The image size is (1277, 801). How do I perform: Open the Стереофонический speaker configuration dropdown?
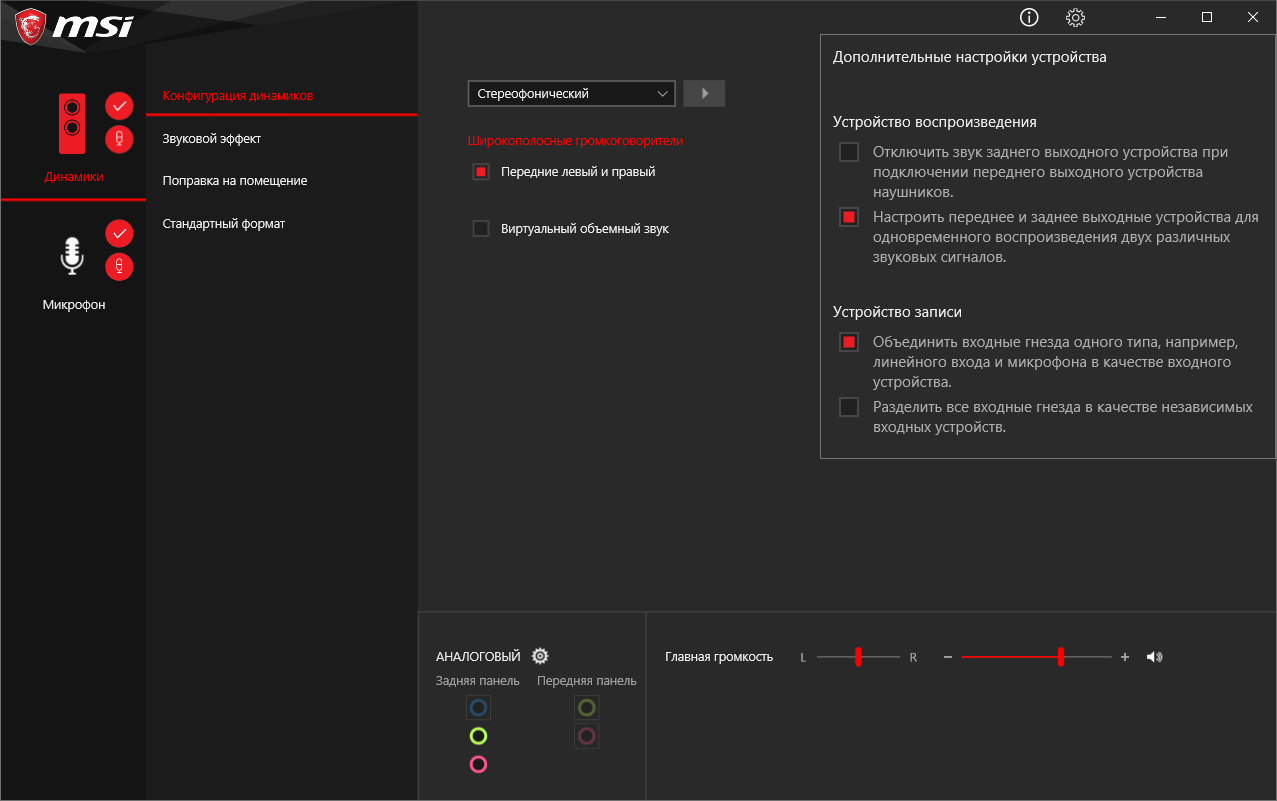(x=571, y=93)
